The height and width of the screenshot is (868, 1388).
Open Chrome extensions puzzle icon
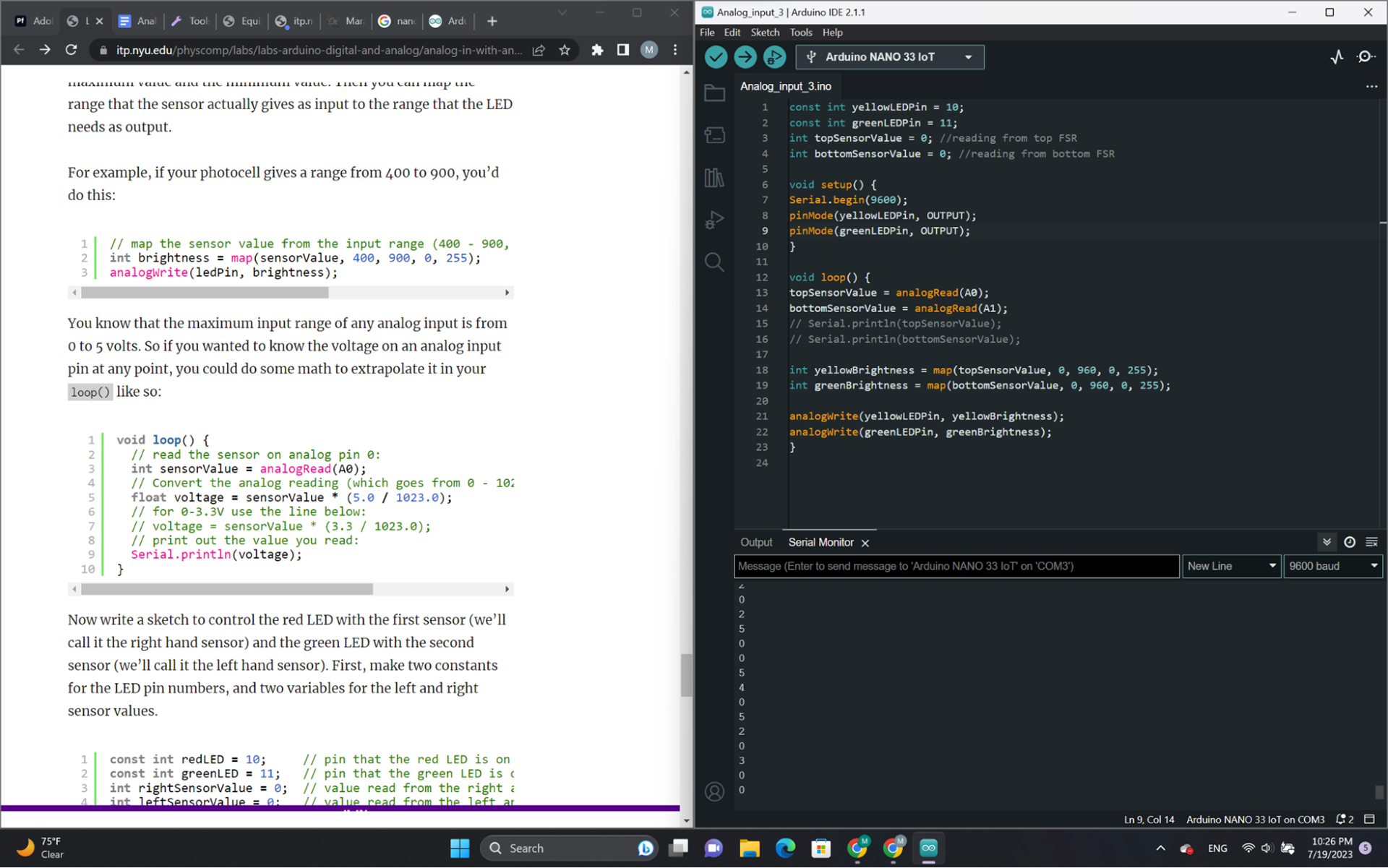[597, 50]
